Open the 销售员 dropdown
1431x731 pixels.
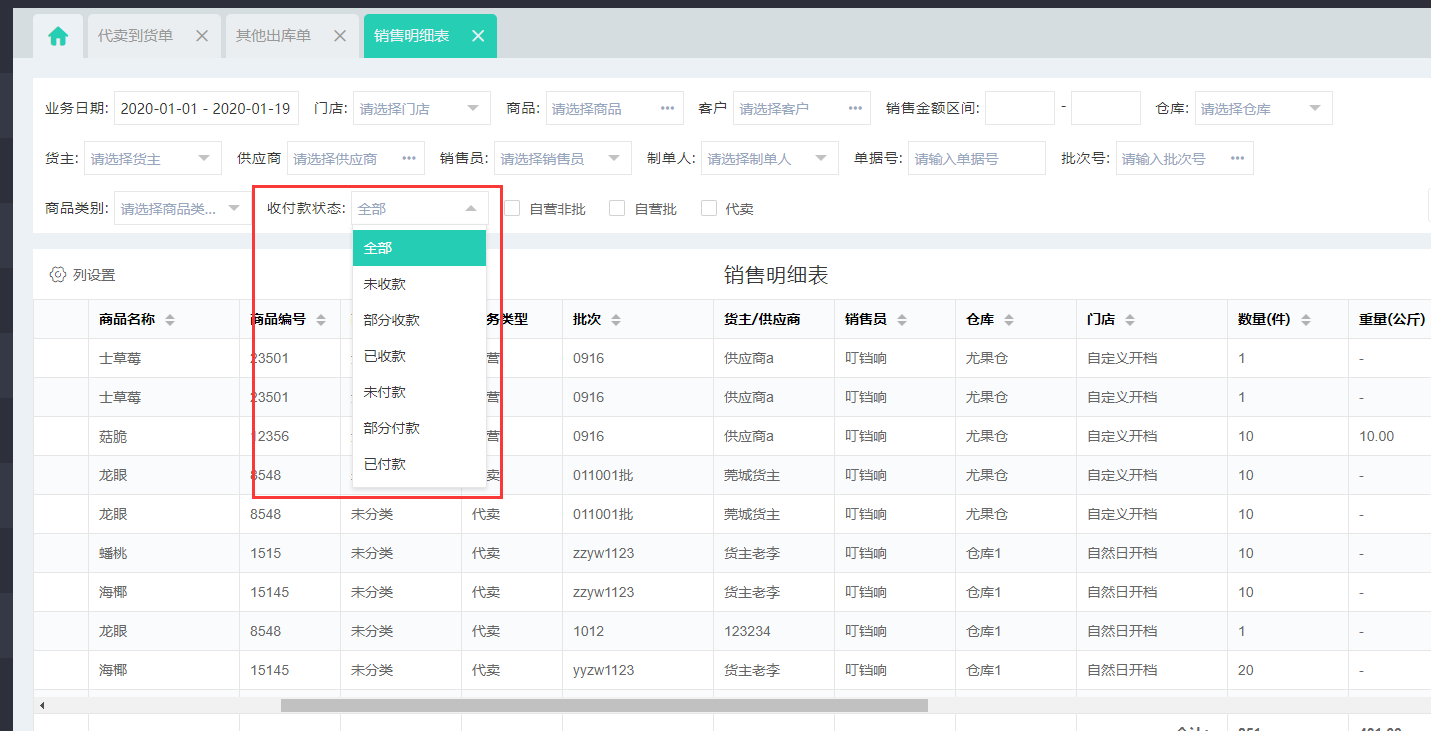(x=563, y=158)
